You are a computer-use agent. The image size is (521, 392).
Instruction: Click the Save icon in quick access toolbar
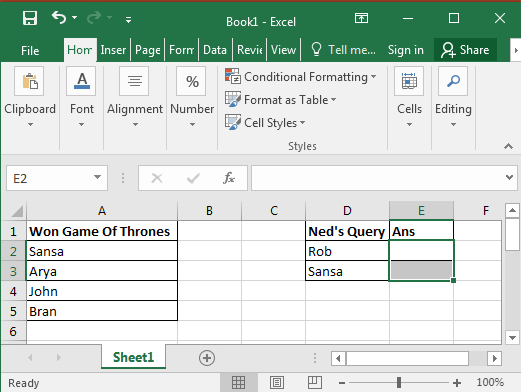pyautogui.click(x=30, y=18)
